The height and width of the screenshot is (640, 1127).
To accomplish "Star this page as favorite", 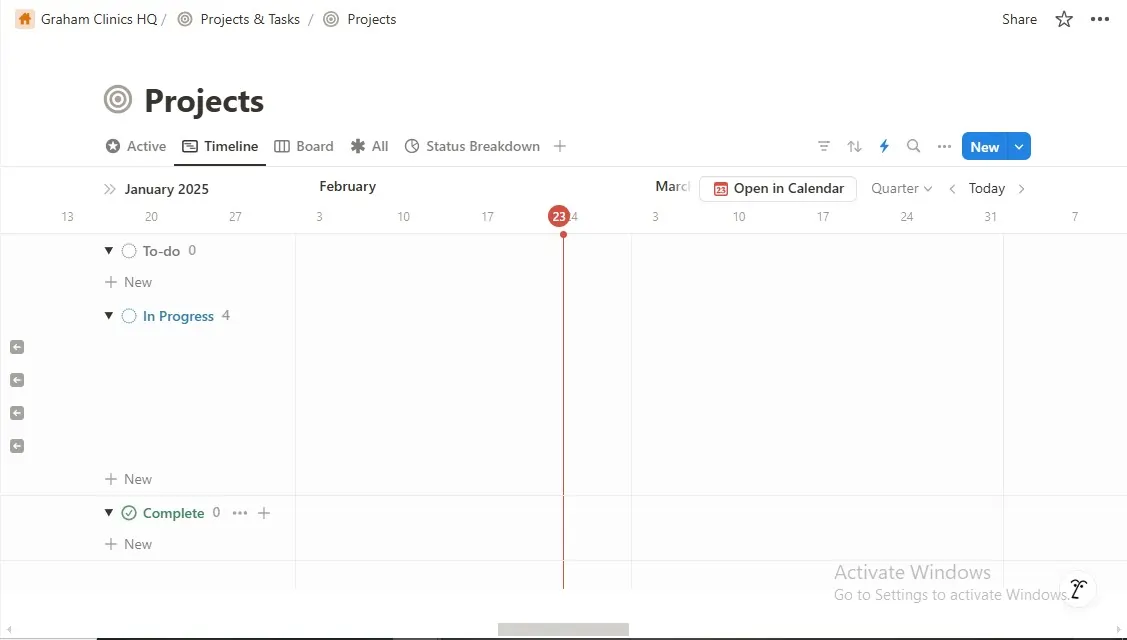I will point(1064,19).
